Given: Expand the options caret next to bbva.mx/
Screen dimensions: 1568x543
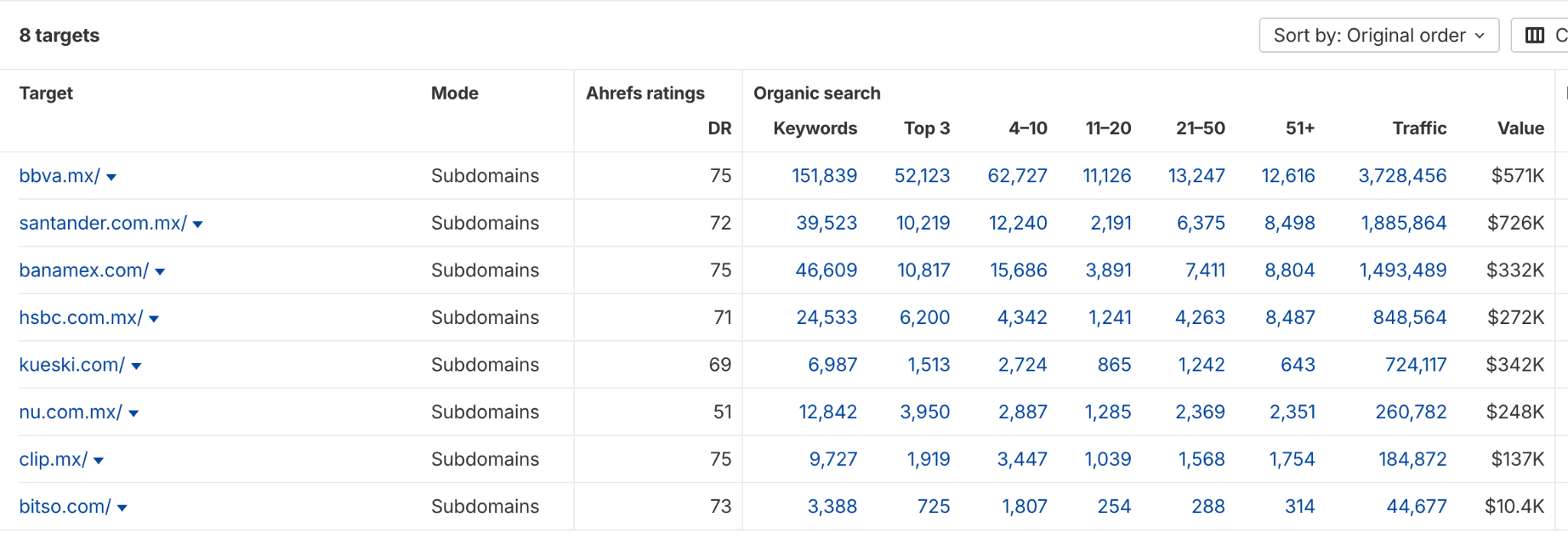Looking at the screenshot, I should click(112, 177).
